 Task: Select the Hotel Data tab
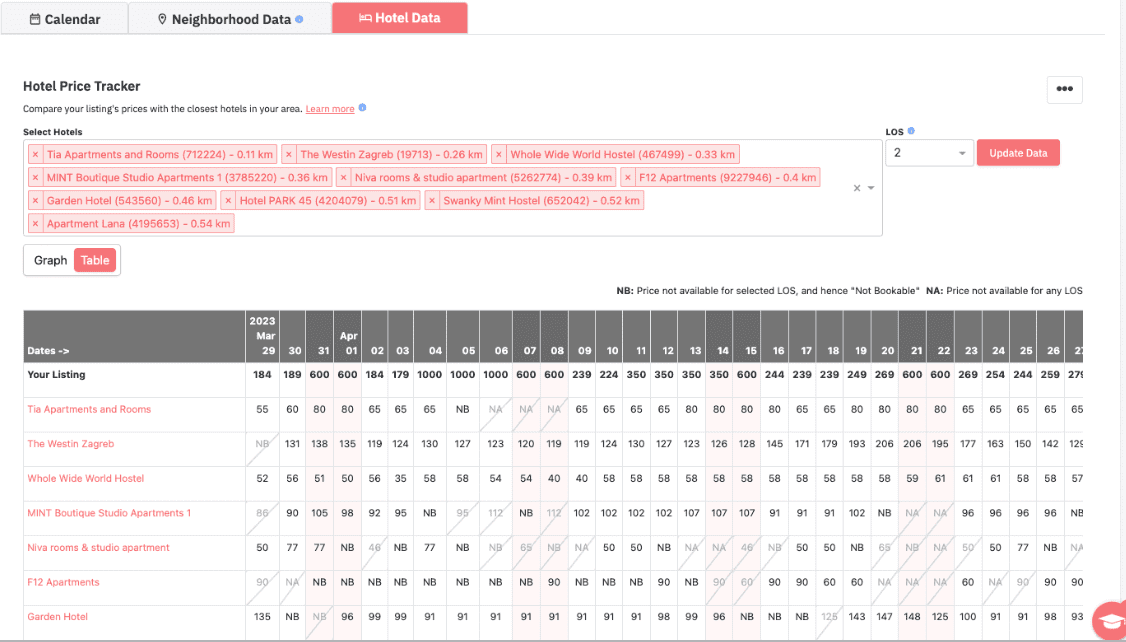click(399, 18)
